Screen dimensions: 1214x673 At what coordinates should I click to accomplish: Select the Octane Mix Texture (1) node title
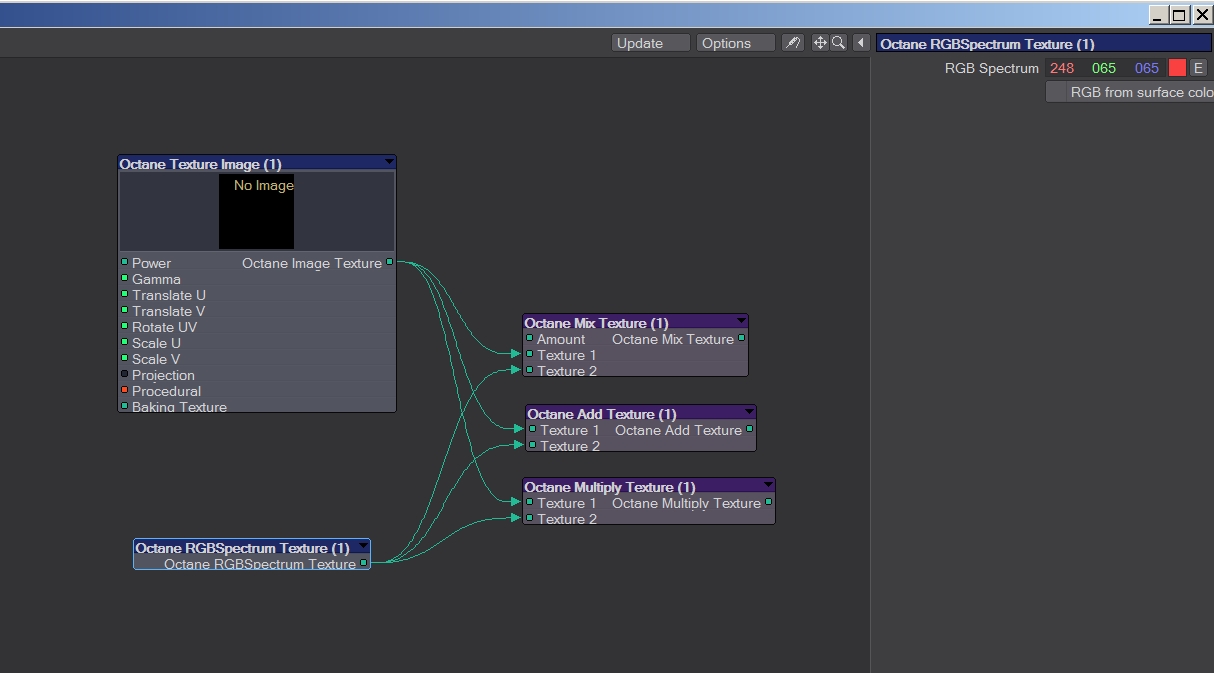596,323
